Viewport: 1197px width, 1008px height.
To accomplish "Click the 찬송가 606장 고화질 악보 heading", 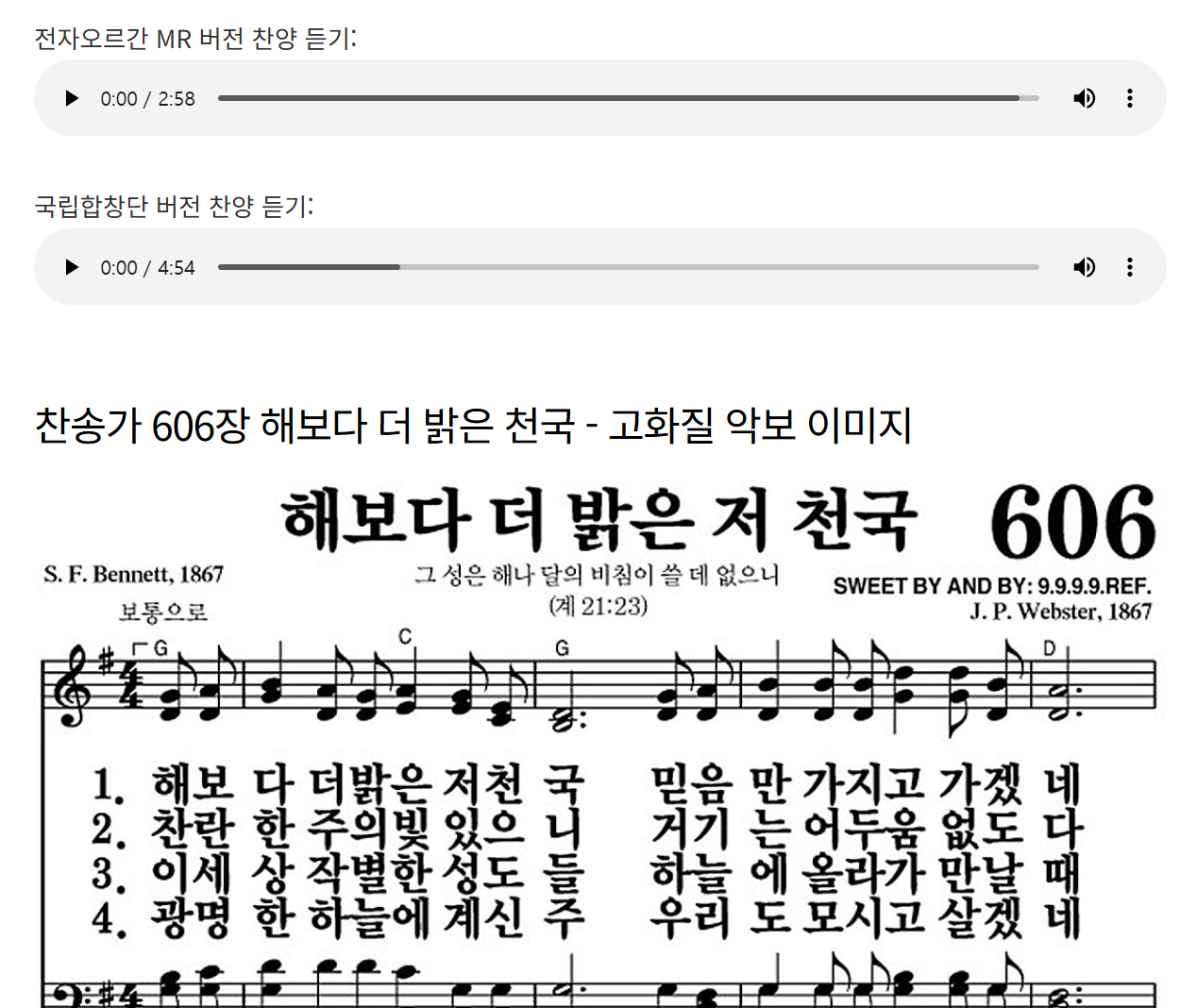I will (x=473, y=426).
